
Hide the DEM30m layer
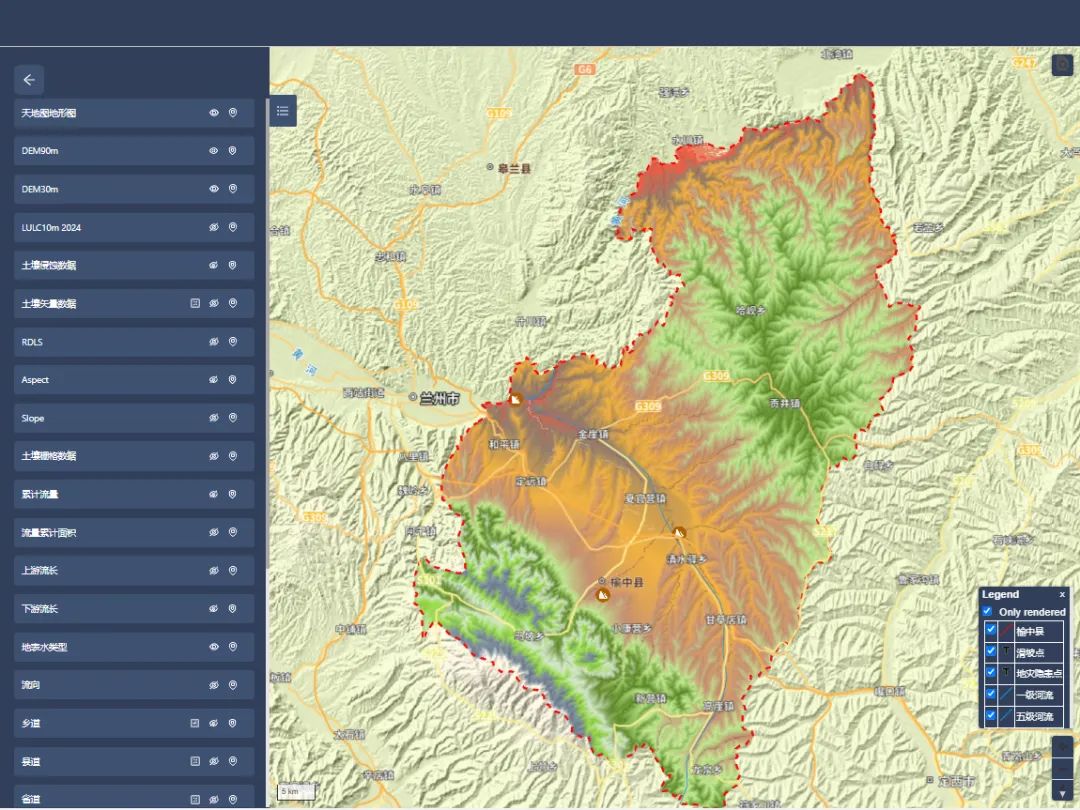(x=213, y=189)
